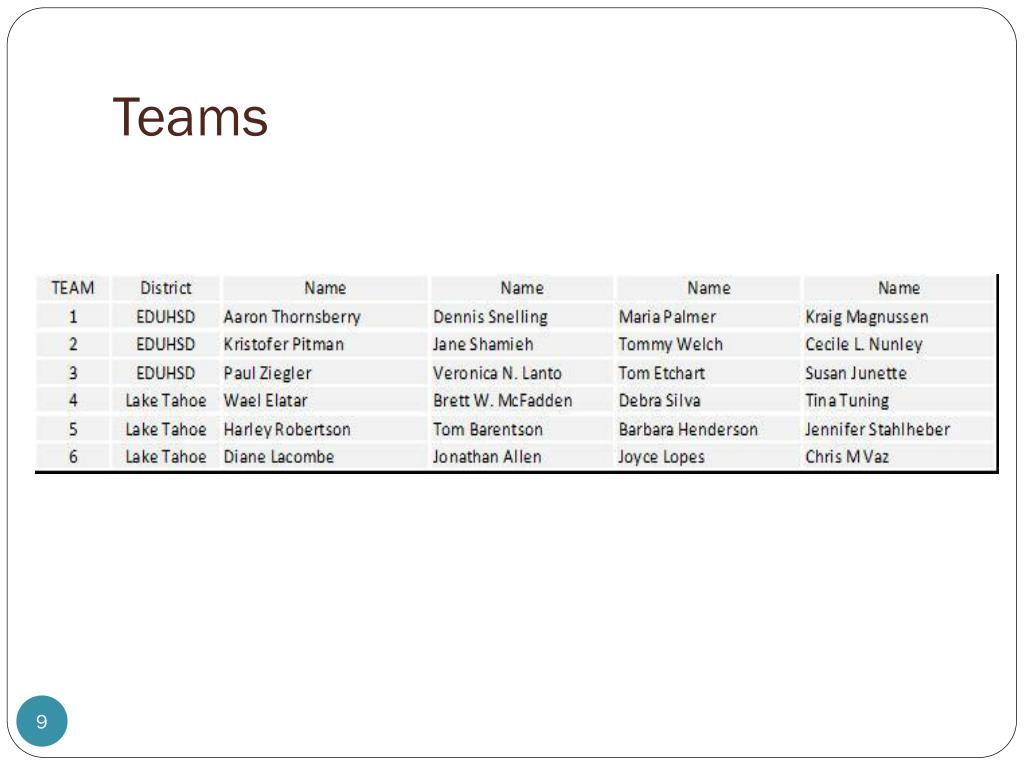Screen dimensions: 1024x768
Task: Click the District column header
Action: pyautogui.click(x=166, y=288)
